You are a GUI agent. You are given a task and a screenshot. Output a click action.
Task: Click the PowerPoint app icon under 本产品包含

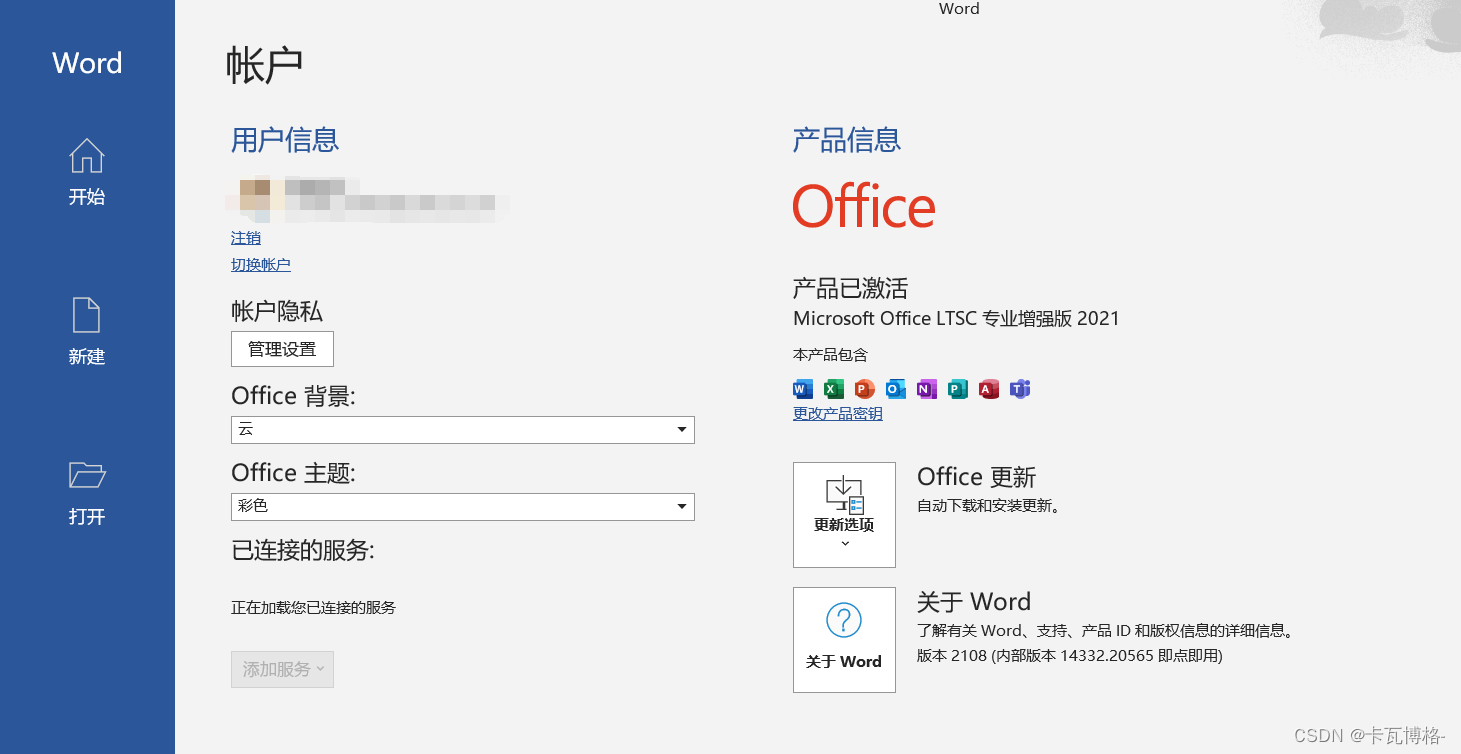tap(865, 389)
